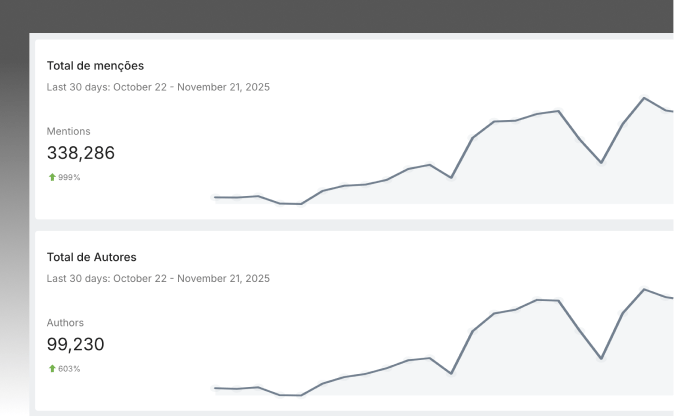Screen dimensions: 674x416
Task: Select the date range under Total de Autores
Action: pyautogui.click(x=158, y=278)
